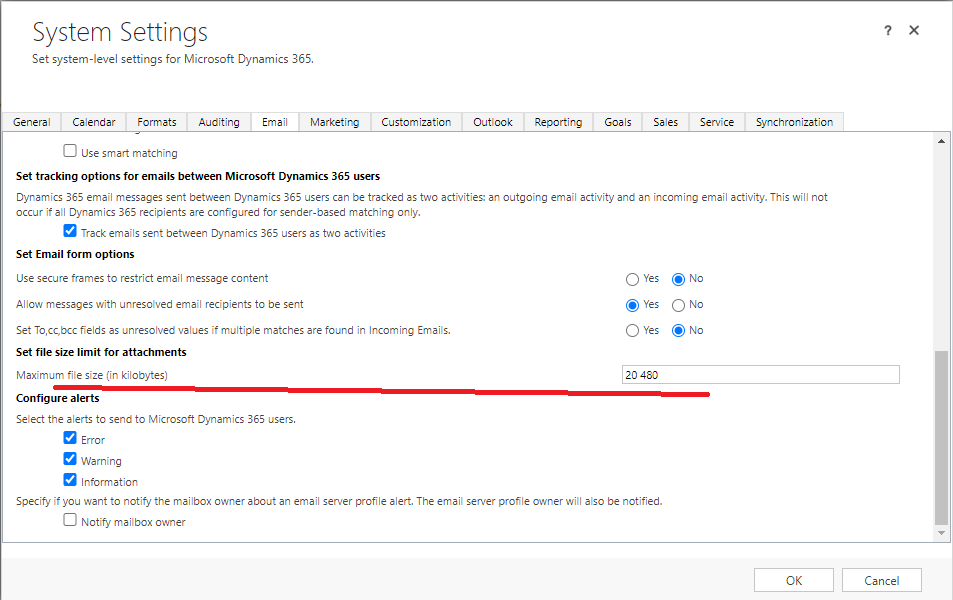This screenshot has width=953, height=600.
Task: Select Yes for To,cc,bcc unresolved values
Action: (632, 331)
